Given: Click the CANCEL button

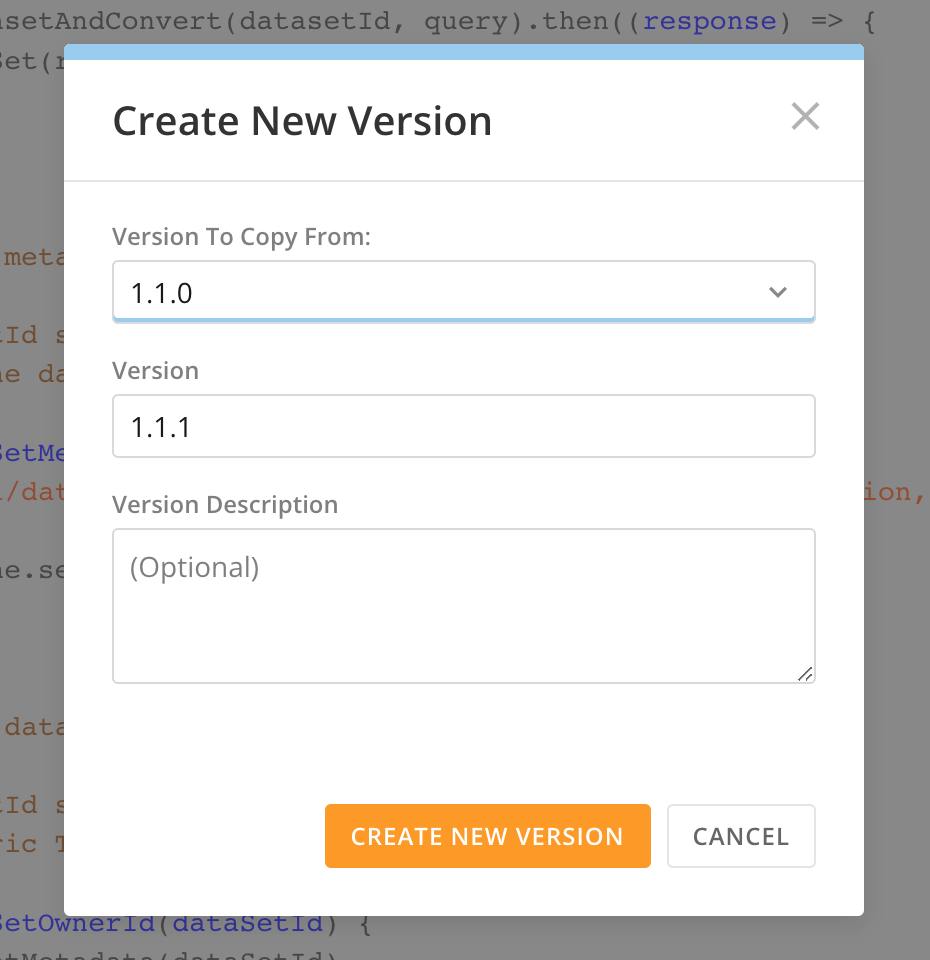Looking at the screenshot, I should 741,836.
